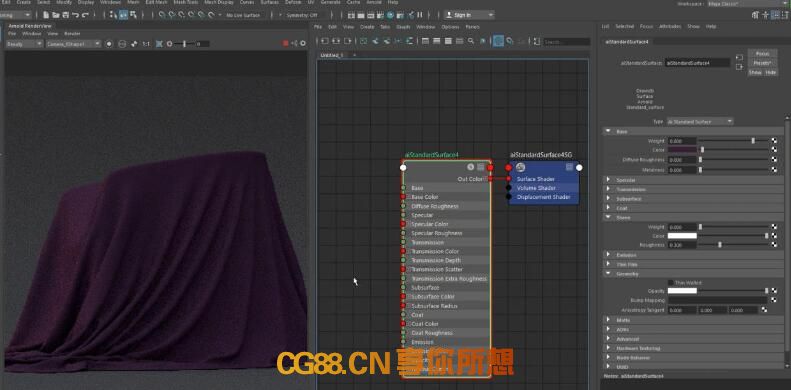Click the map checker button for Base Color

point(774,150)
